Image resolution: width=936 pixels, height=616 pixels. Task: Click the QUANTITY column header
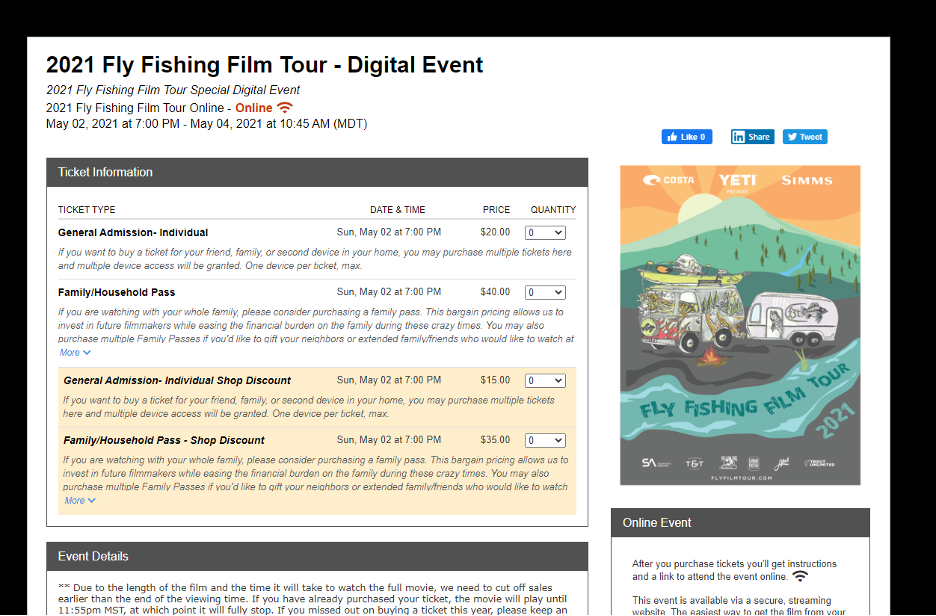[553, 210]
